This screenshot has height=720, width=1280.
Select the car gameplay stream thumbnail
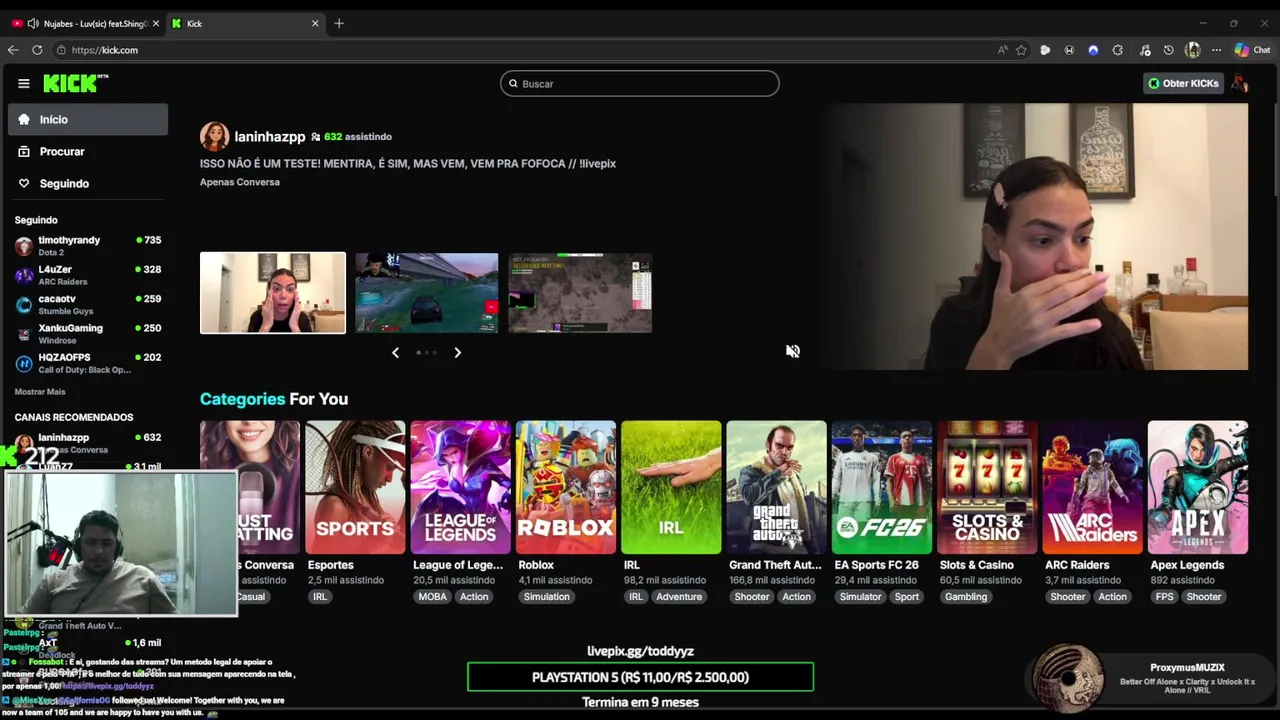tap(427, 293)
